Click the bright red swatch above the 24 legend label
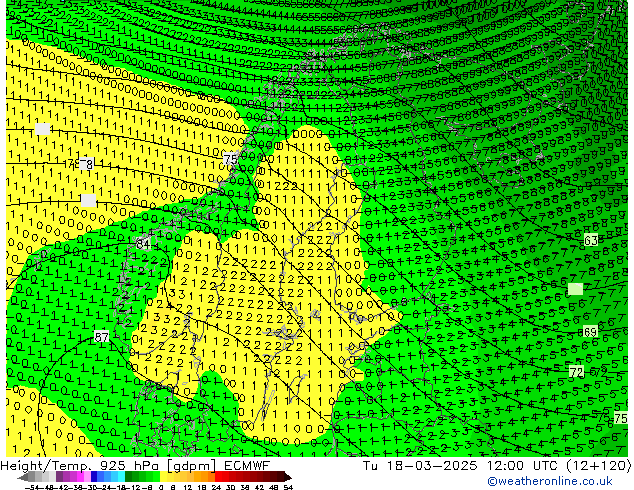The width and height of the screenshot is (634, 490). [x=218, y=477]
